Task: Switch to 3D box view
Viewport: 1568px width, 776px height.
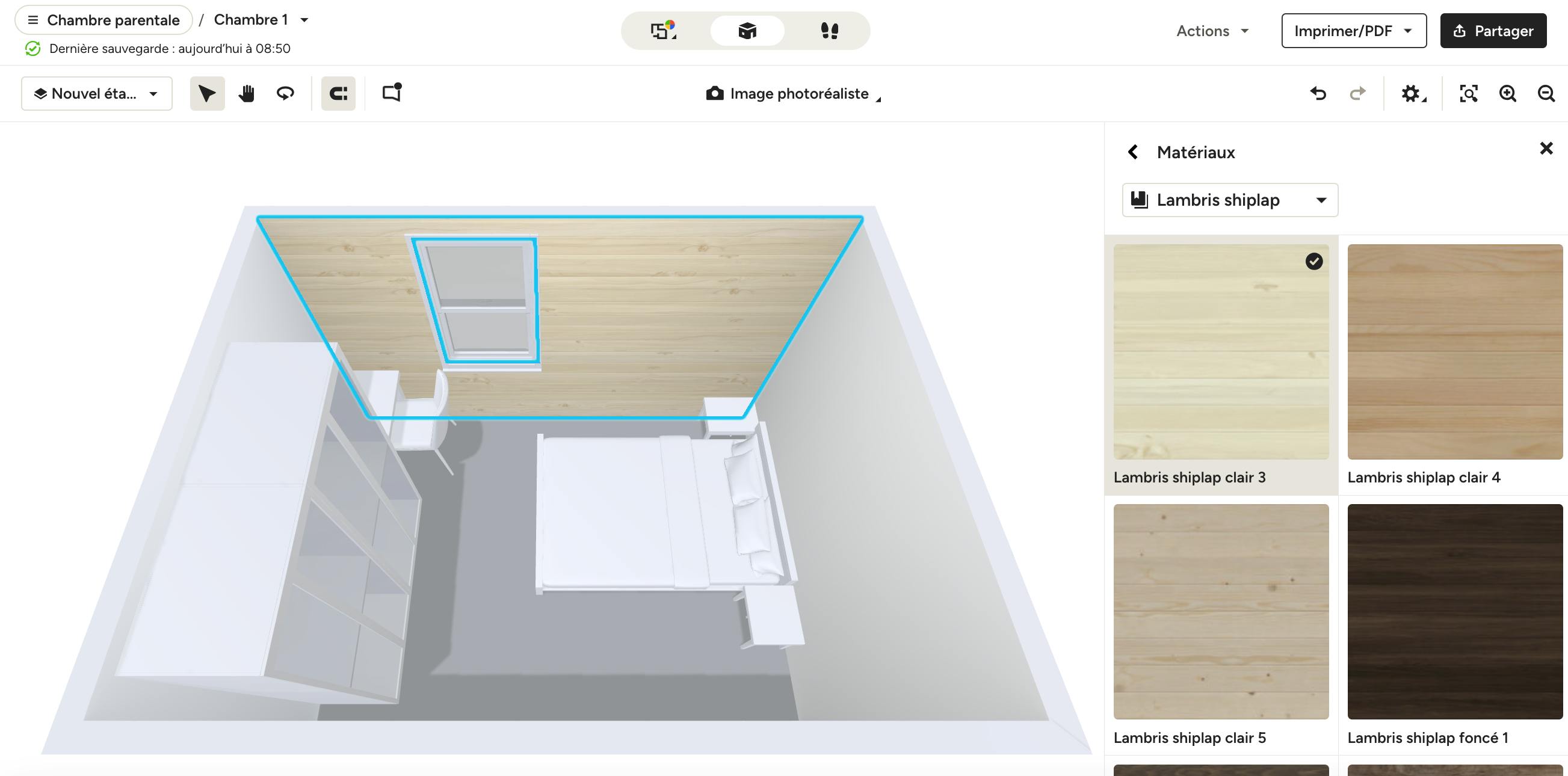Action: click(747, 31)
